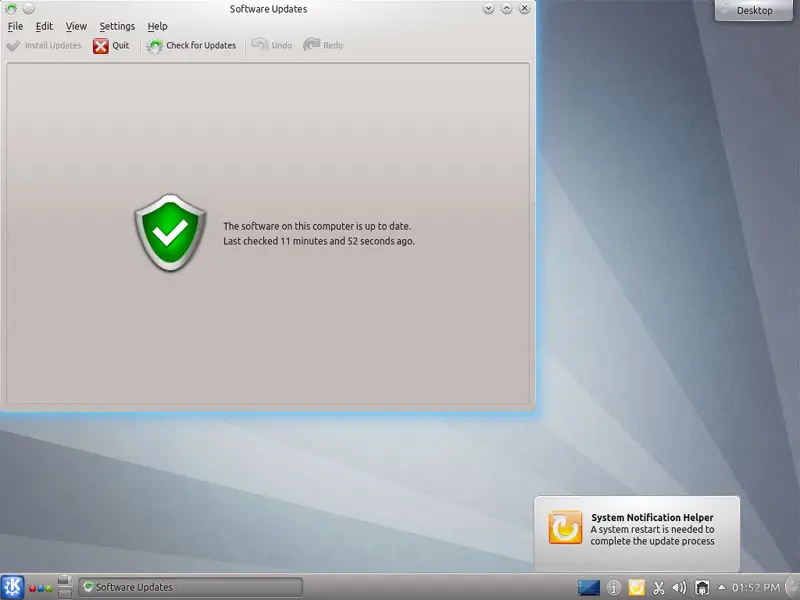Screen dimensions: 800x600
Task: Click the green shield up-to-date icon
Action: coord(170,232)
